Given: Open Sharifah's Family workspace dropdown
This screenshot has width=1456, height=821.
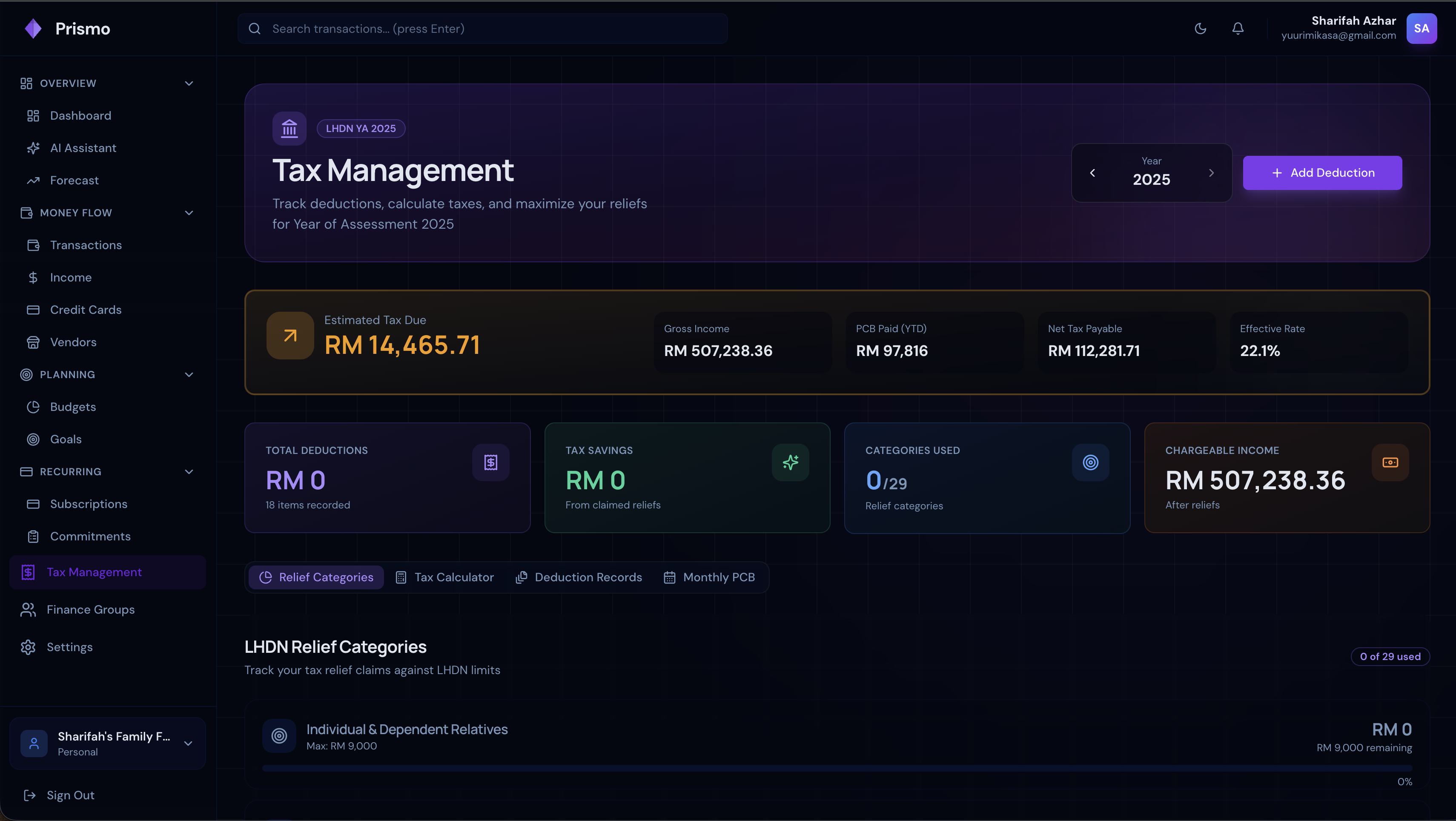Looking at the screenshot, I should point(107,743).
